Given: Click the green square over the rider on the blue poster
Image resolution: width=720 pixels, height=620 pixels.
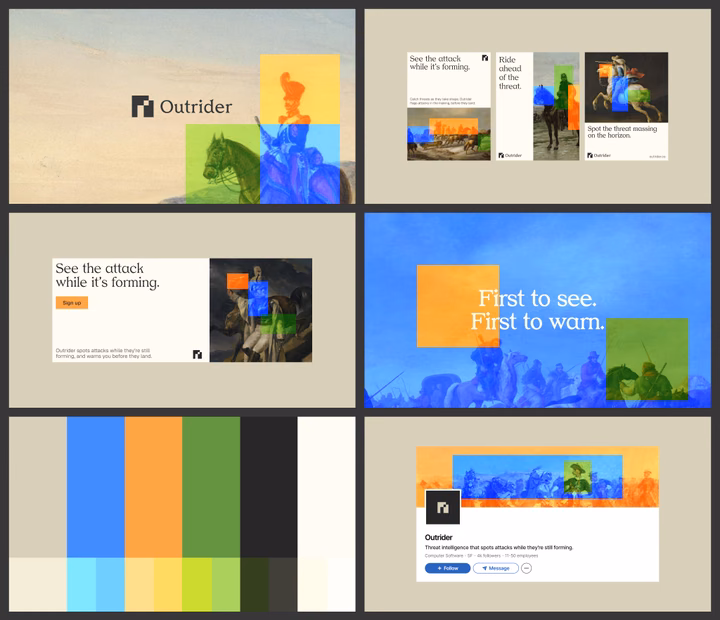Looking at the screenshot, I should click(x=647, y=359).
